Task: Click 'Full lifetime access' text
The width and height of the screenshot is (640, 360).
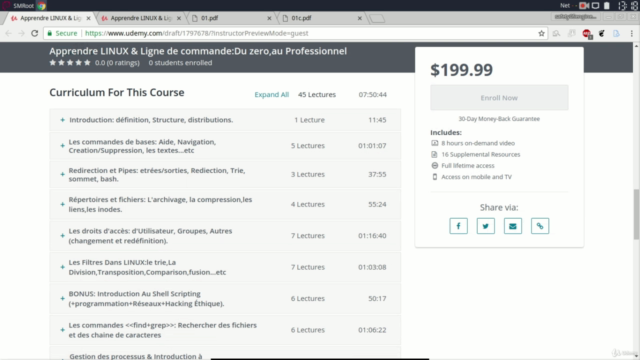Action: (x=468, y=166)
